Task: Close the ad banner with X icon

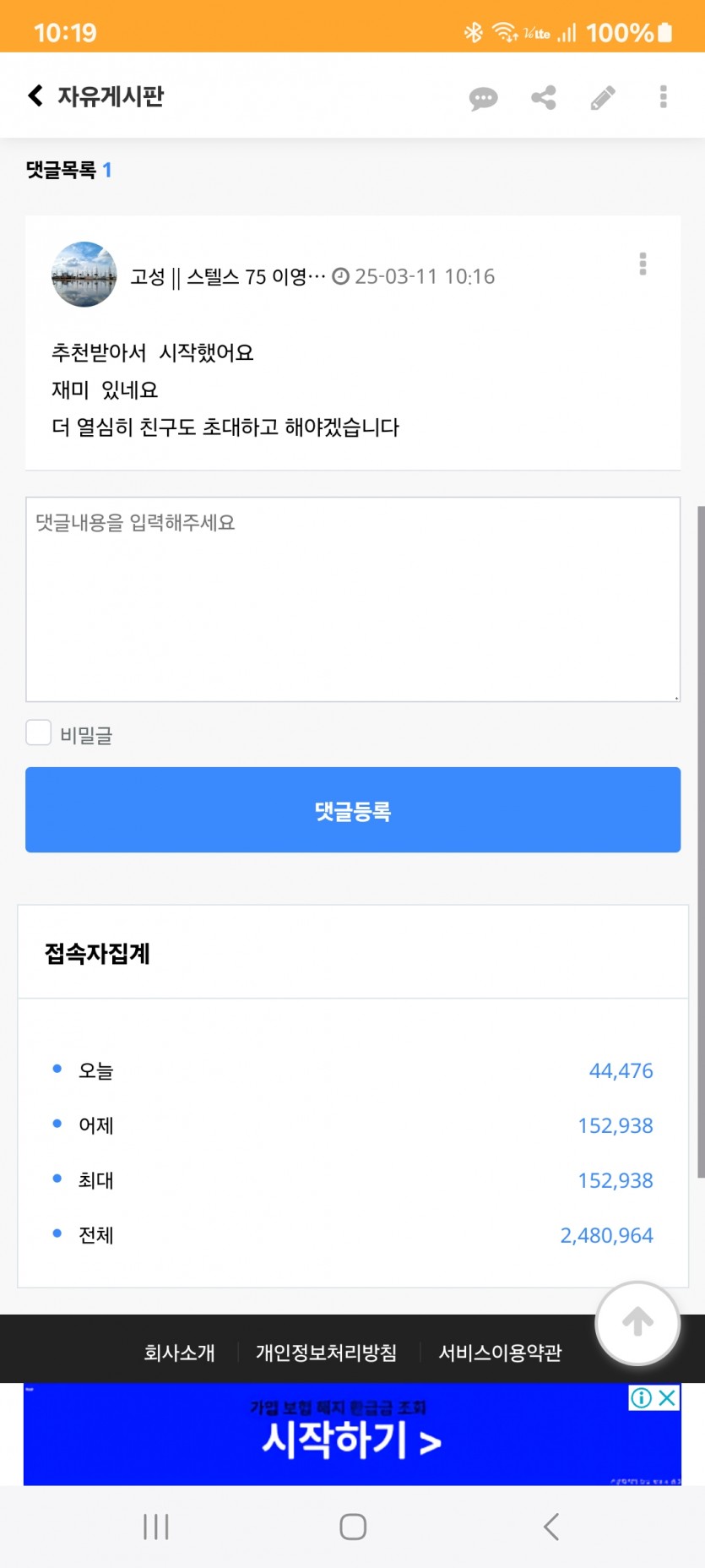Action: [668, 1397]
